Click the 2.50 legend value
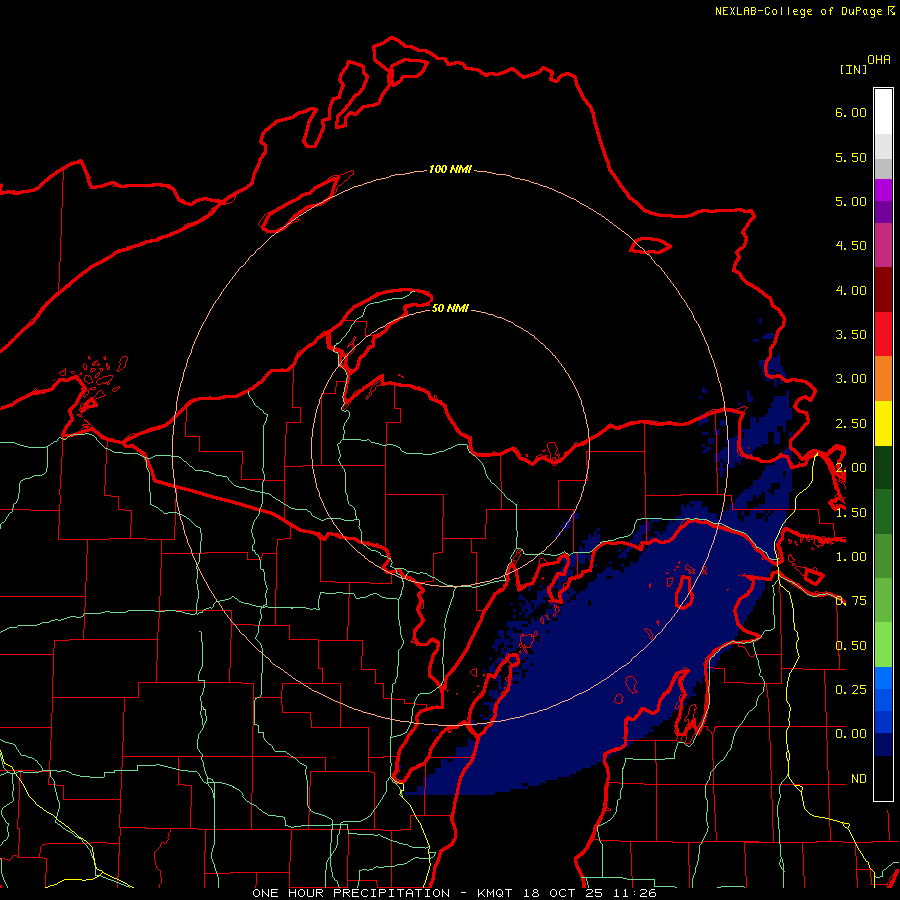 (851, 424)
